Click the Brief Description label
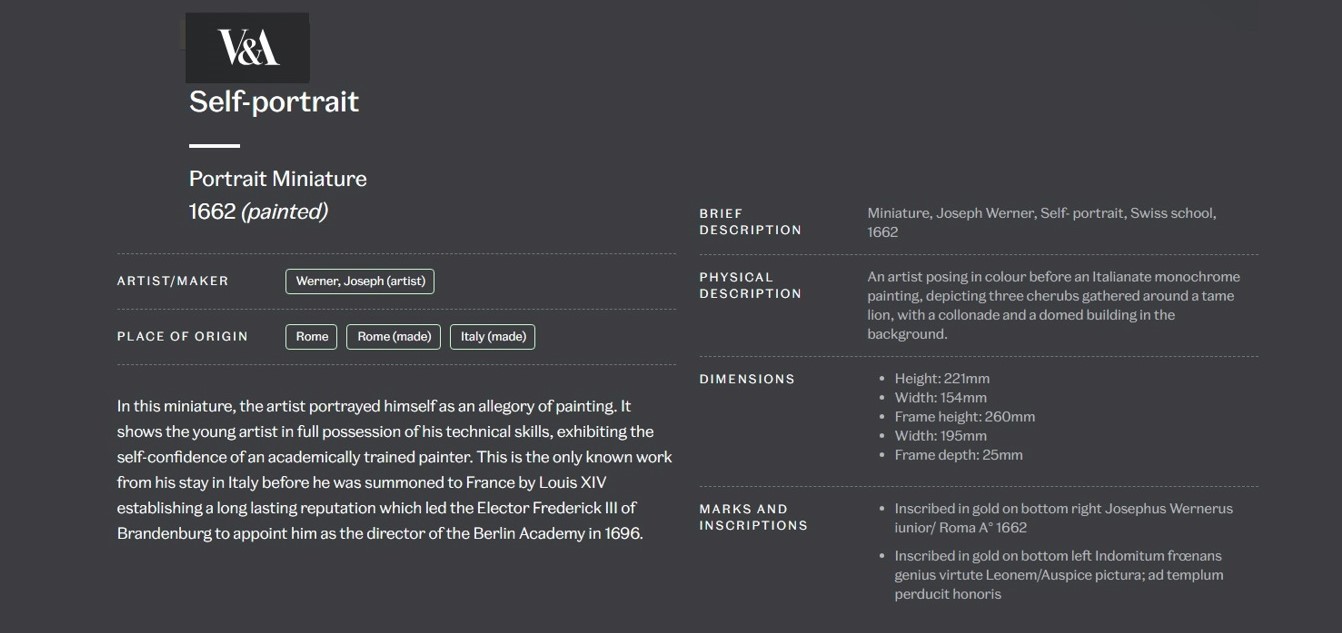This screenshot has width=1342, height=633. (750, 222)
